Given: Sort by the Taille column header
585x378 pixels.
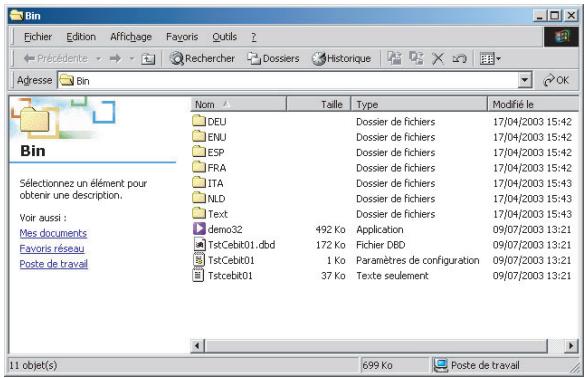Looking at the screenshot, I should tap(319, 104).
